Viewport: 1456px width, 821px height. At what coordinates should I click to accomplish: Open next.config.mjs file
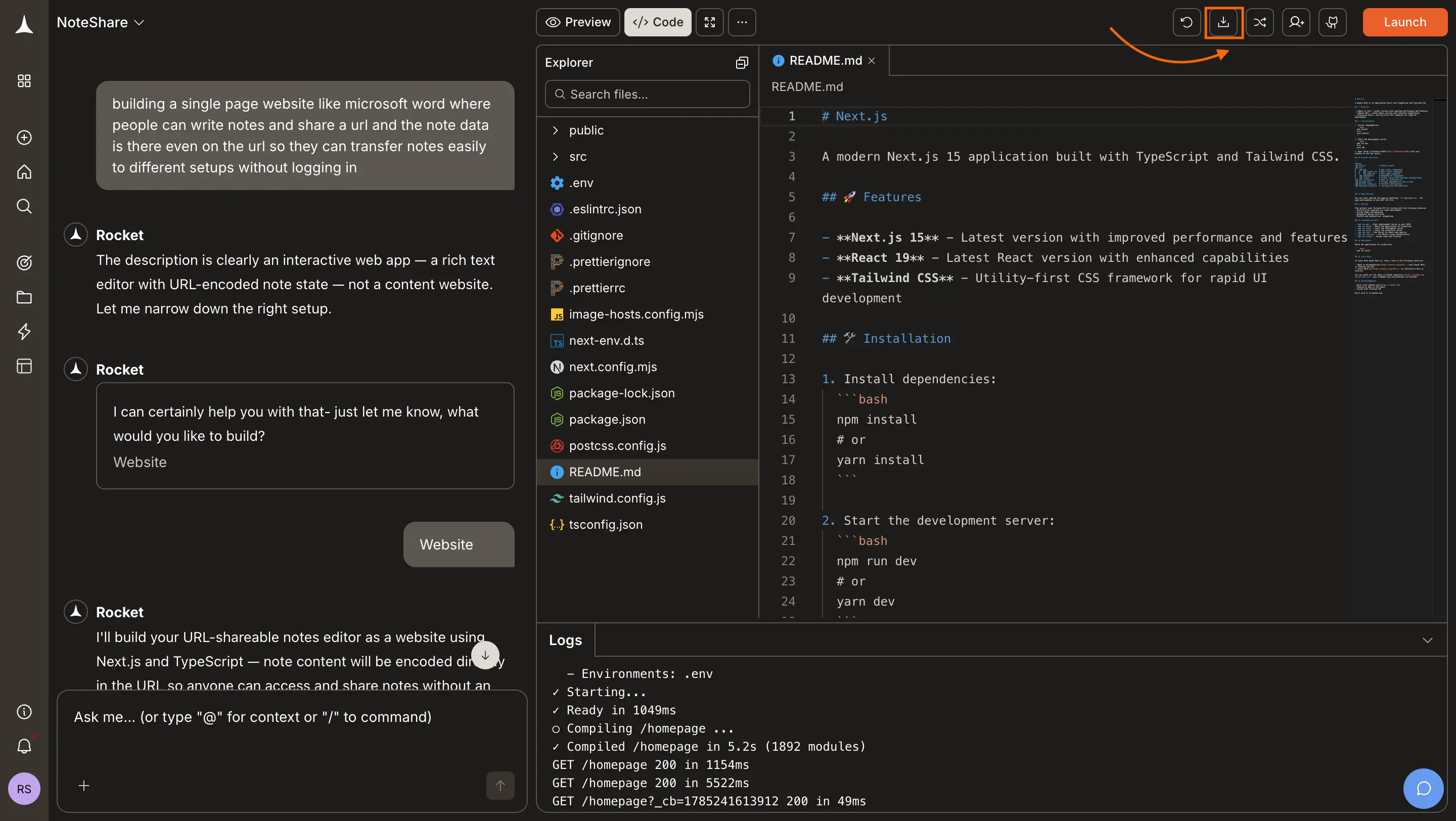click(x=647, y=367)
